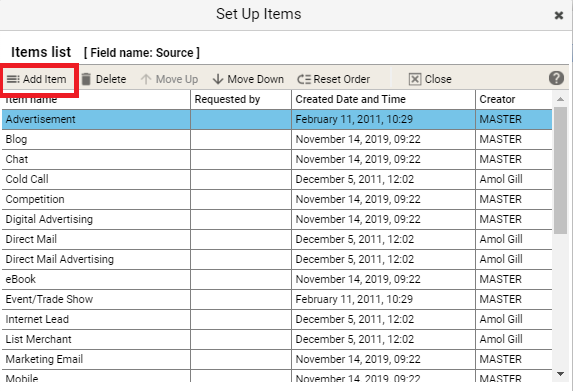Sort by the Requested by column header
Screen dimensions: 573x391
[241, 99]
